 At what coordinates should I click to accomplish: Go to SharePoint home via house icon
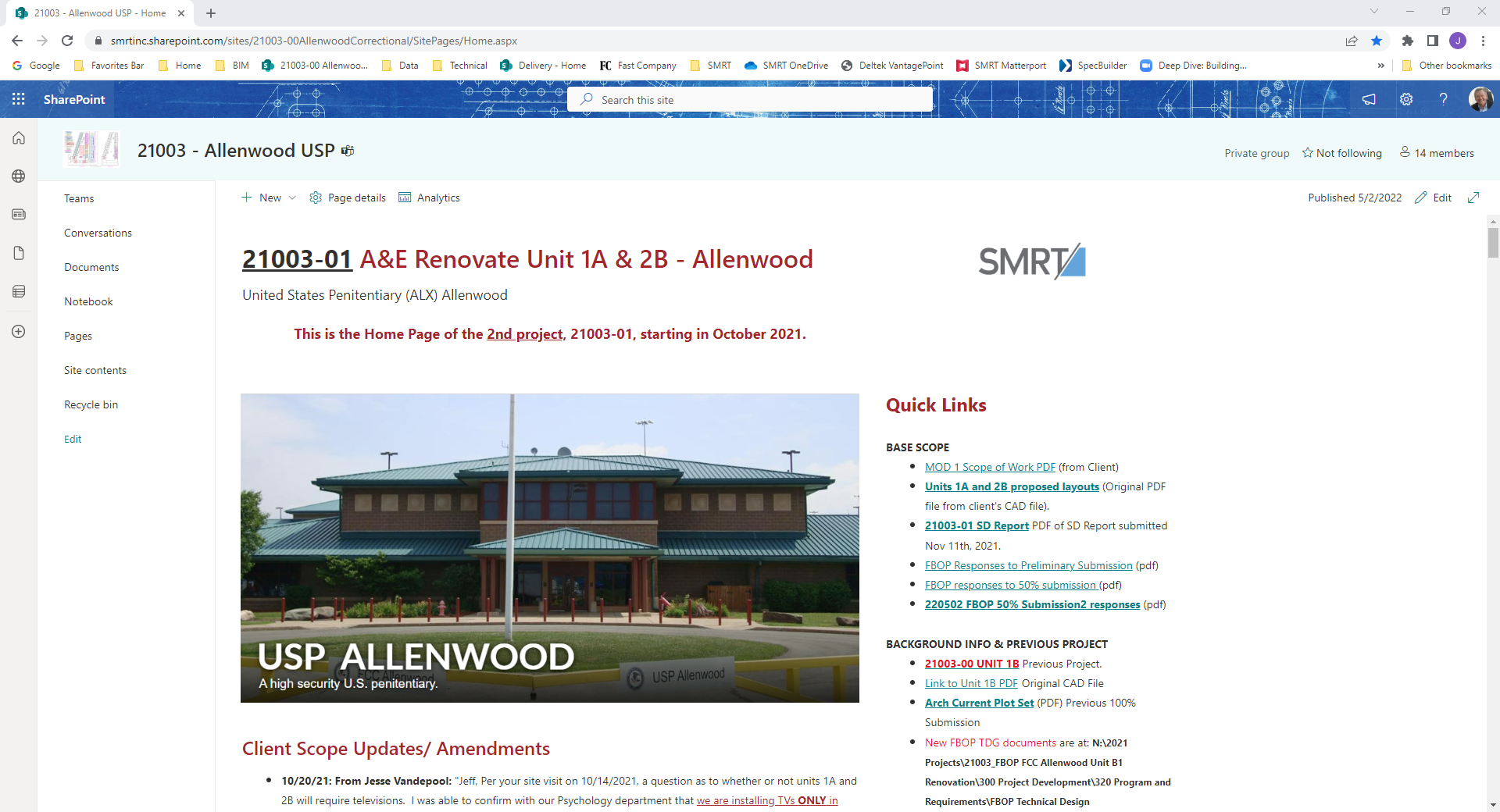[18, 137]
